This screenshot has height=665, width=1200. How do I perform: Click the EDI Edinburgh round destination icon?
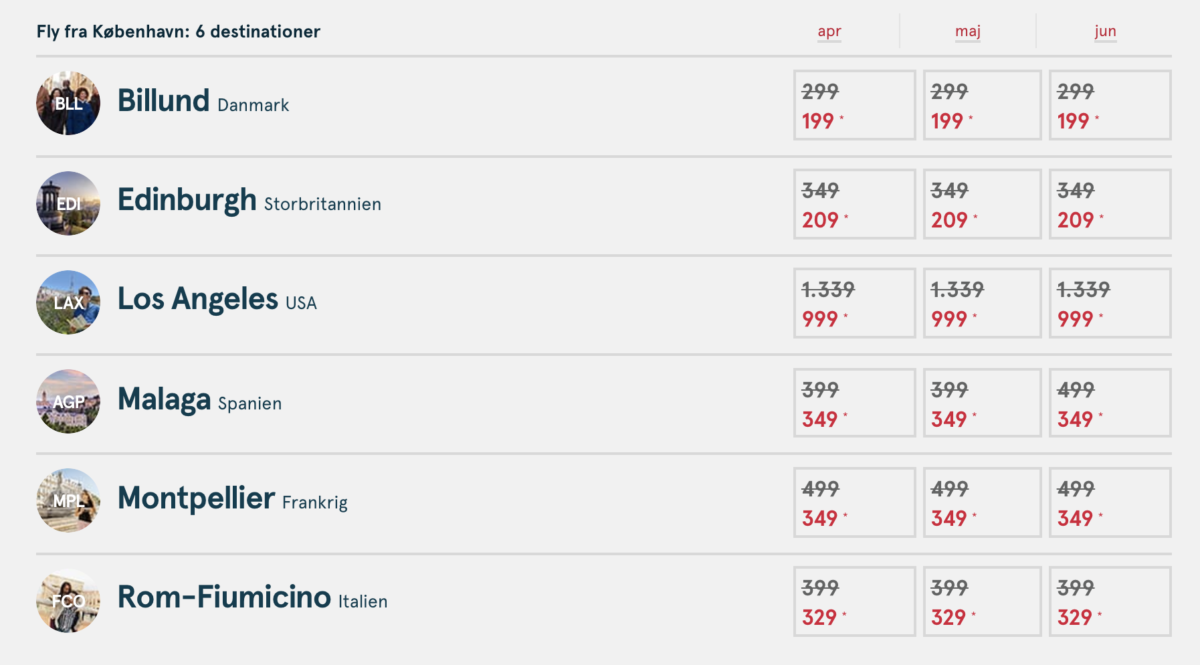[x=68, y=203]
